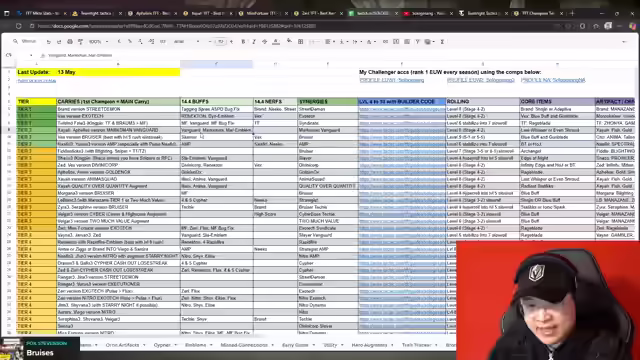Open the Missed-Connections sheet tab

coord(244,345)
